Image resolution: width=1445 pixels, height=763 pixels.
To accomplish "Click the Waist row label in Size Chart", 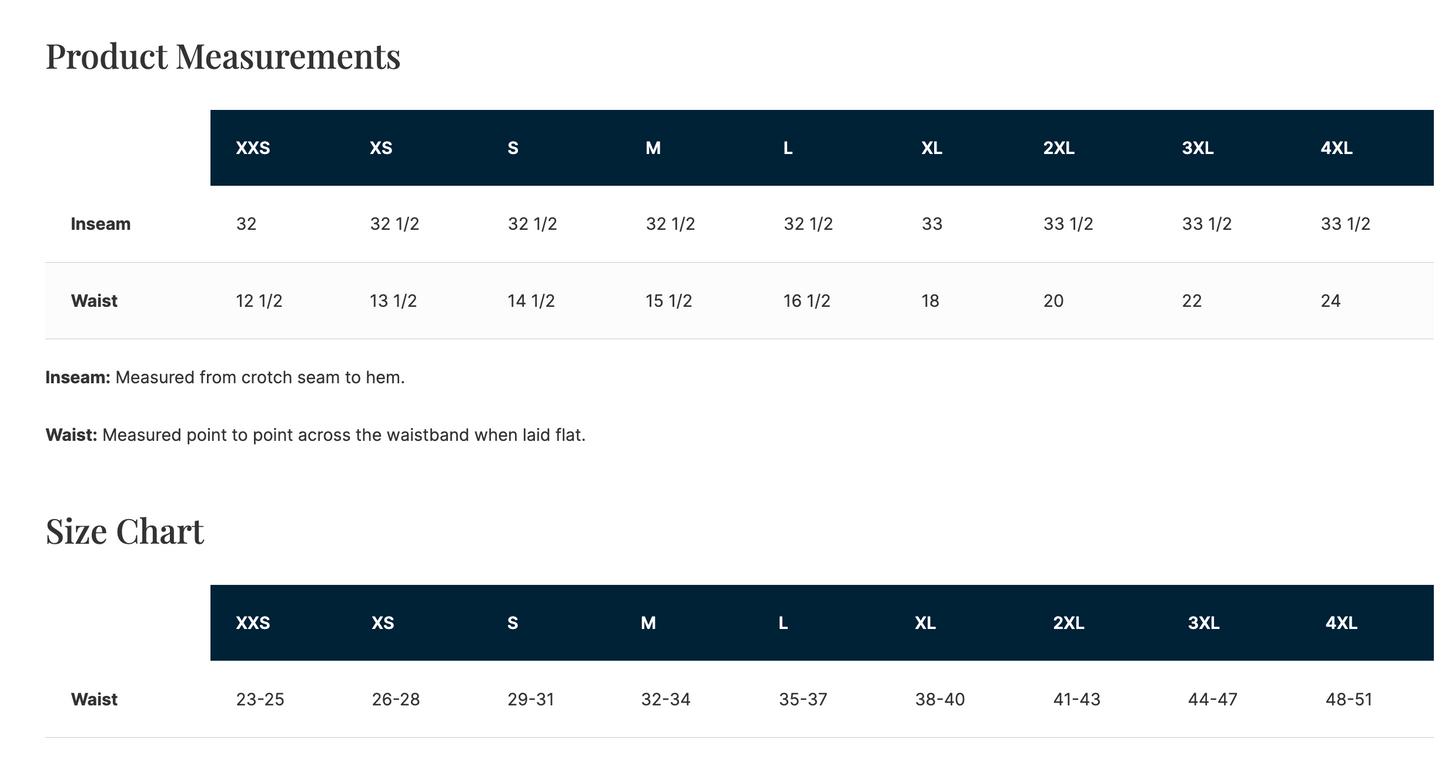I will tap(94, 700).
